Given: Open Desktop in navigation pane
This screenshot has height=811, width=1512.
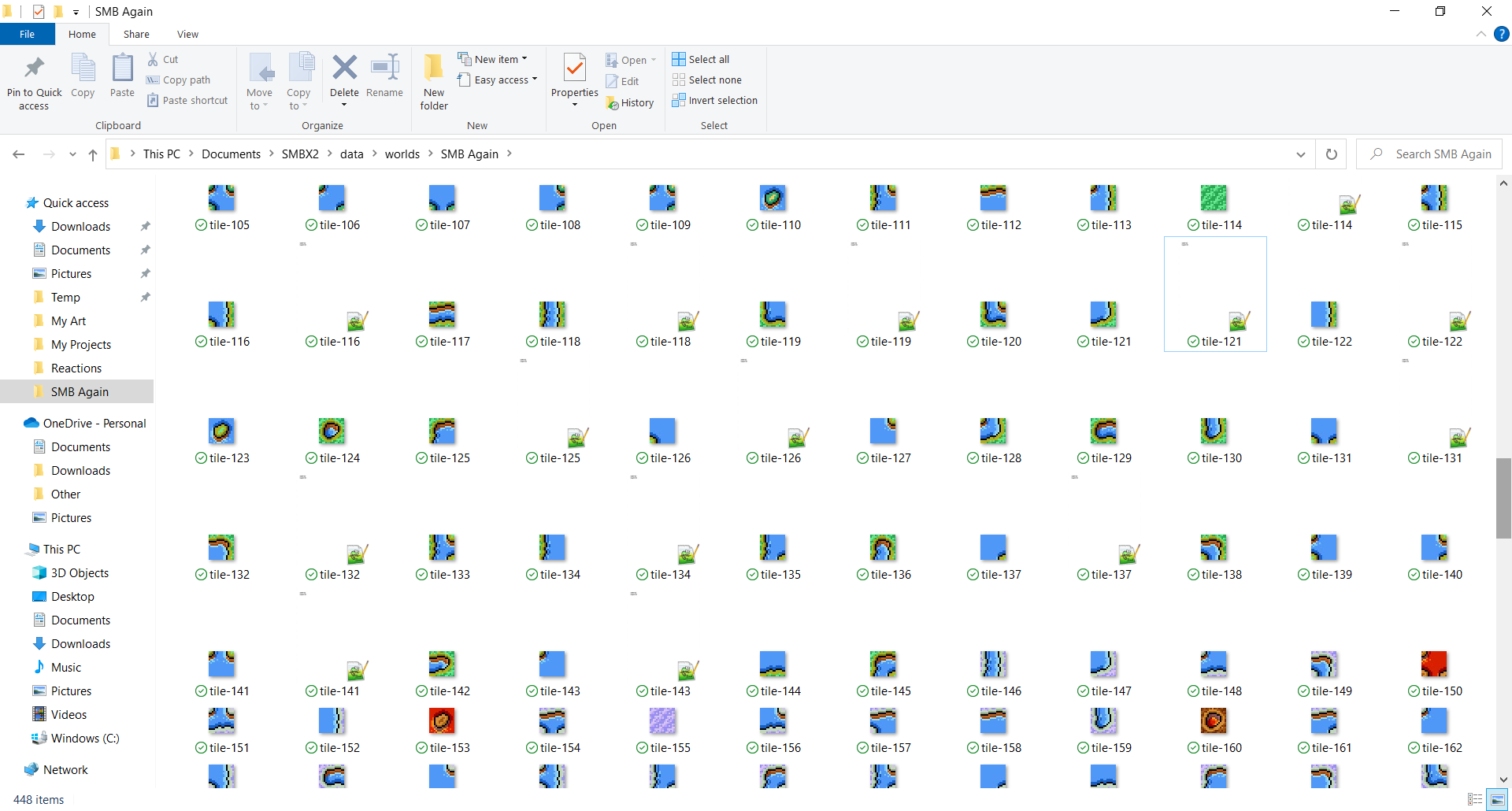Looking at the screenshot, I should pyautogui.click(x=72, y=596).
